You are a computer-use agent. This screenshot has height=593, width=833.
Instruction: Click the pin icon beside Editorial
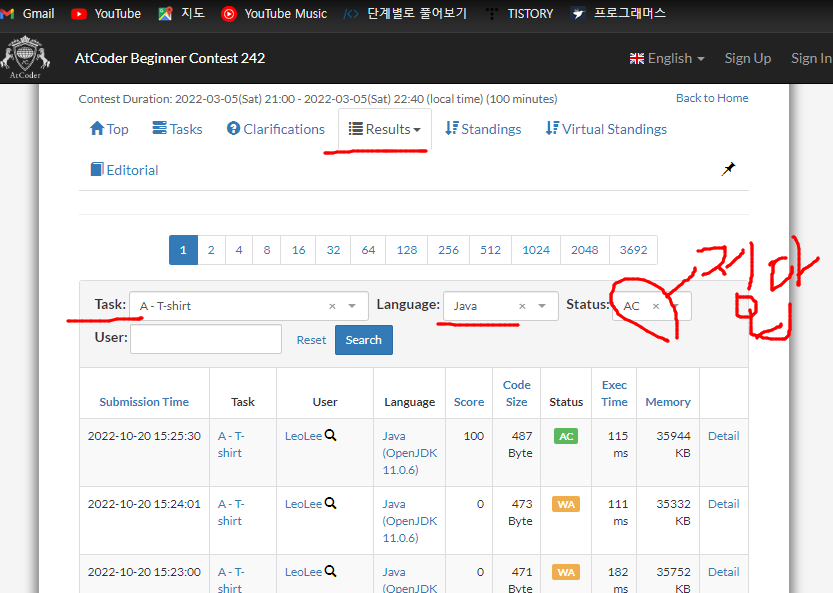pyautogui.click(x=728, y=169)
